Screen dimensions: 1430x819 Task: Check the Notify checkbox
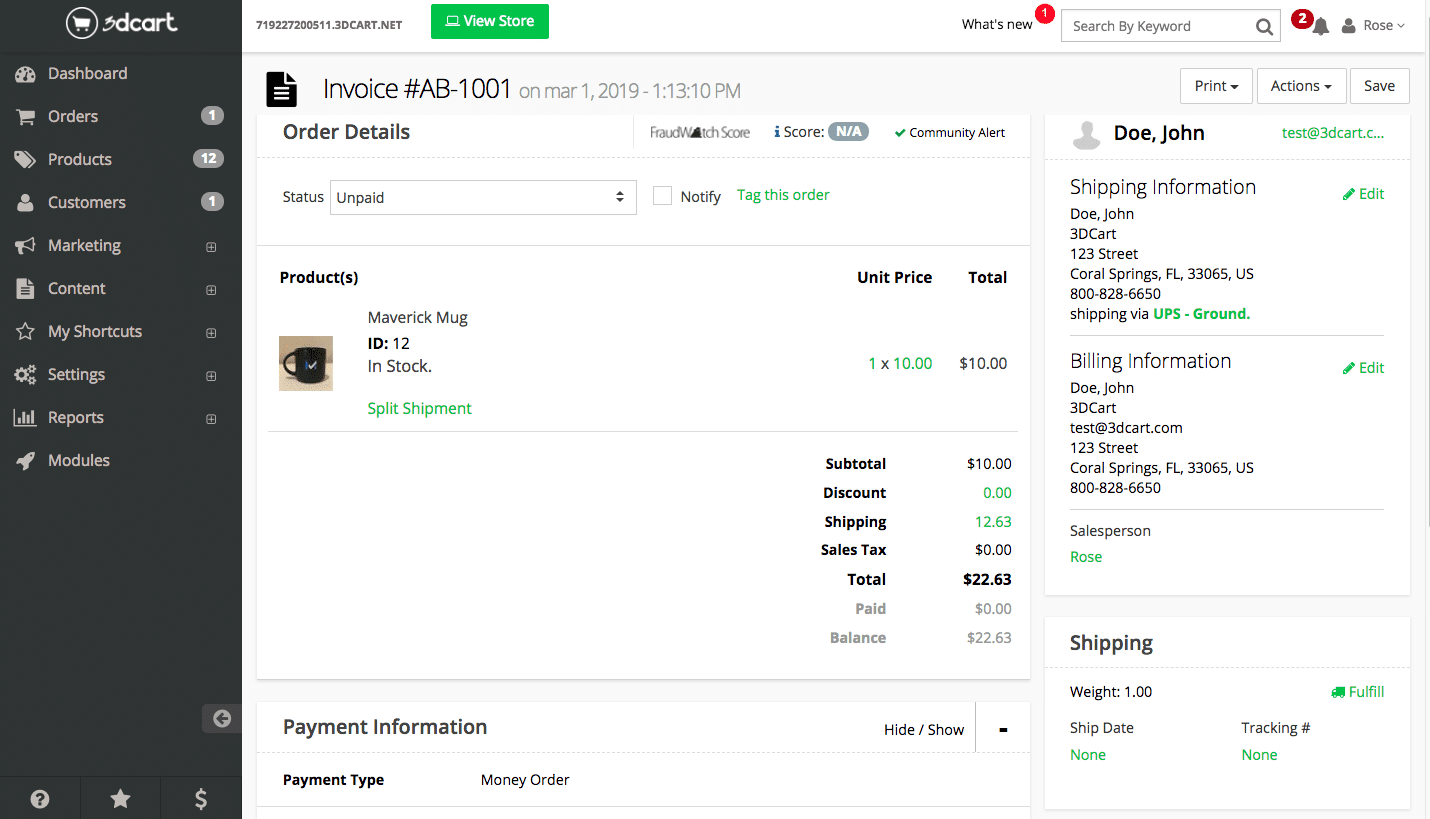click(x=662, y=196)
